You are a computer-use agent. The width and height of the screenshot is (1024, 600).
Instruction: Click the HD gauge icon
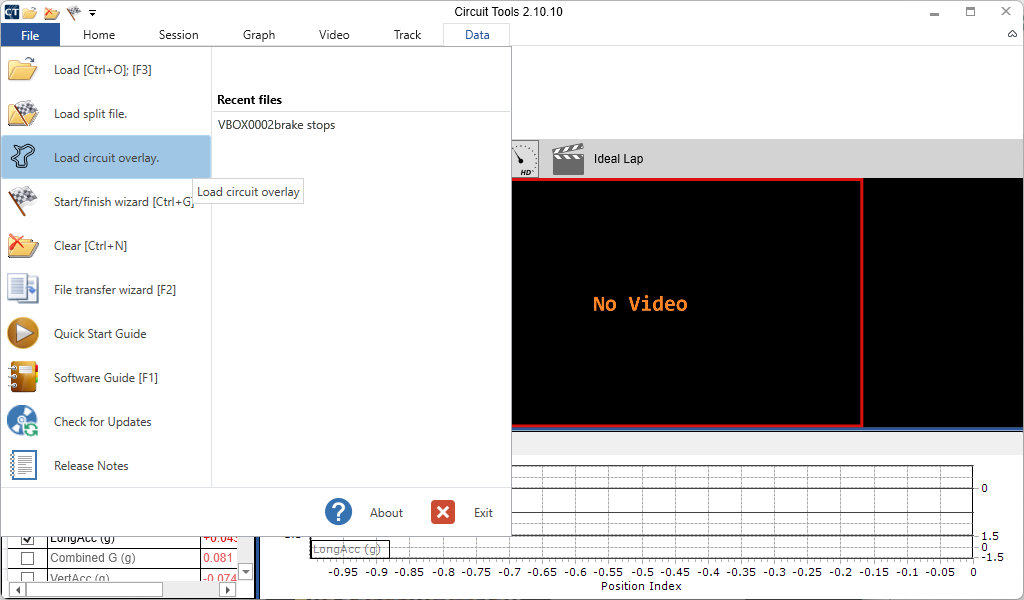click(524, 159)
